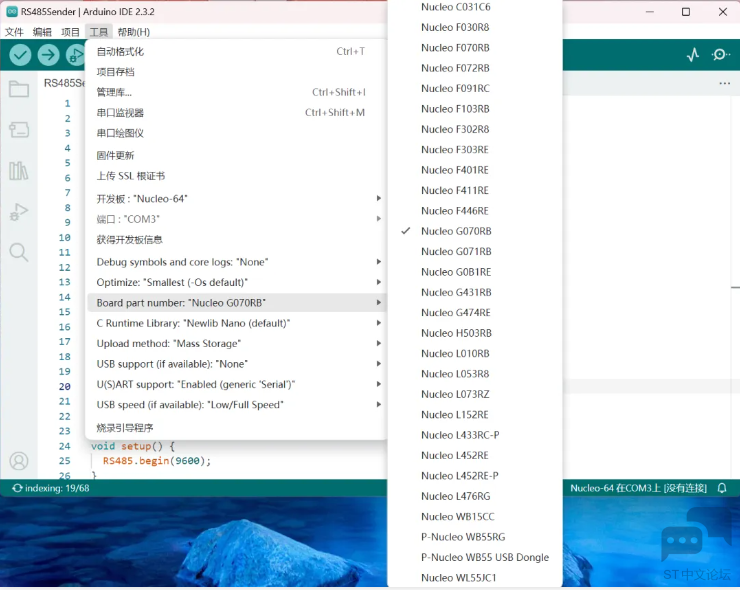Screen dimensions: 740x590
Task: Select Nucleo WL55JC1 board part
Action: [475, 578]
